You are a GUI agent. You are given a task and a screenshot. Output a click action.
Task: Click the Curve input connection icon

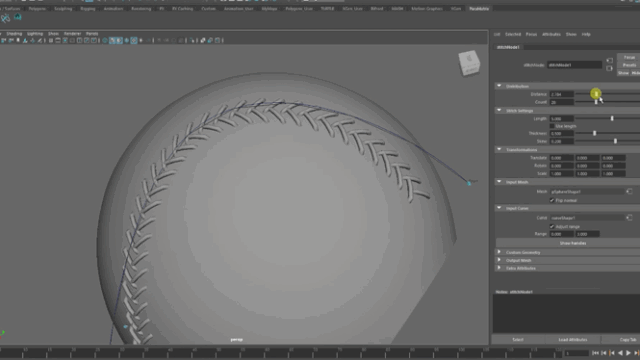pos(629,218)
